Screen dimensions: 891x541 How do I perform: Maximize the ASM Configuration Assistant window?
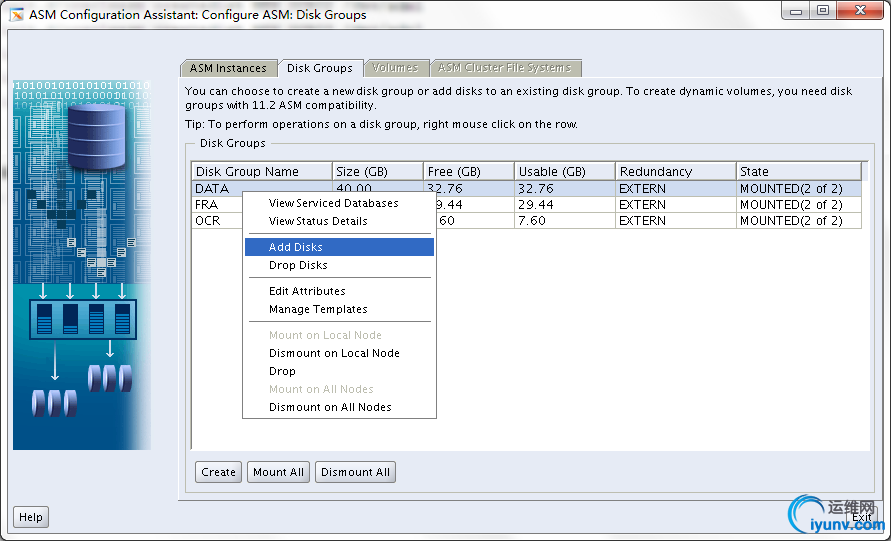point(823,11)
